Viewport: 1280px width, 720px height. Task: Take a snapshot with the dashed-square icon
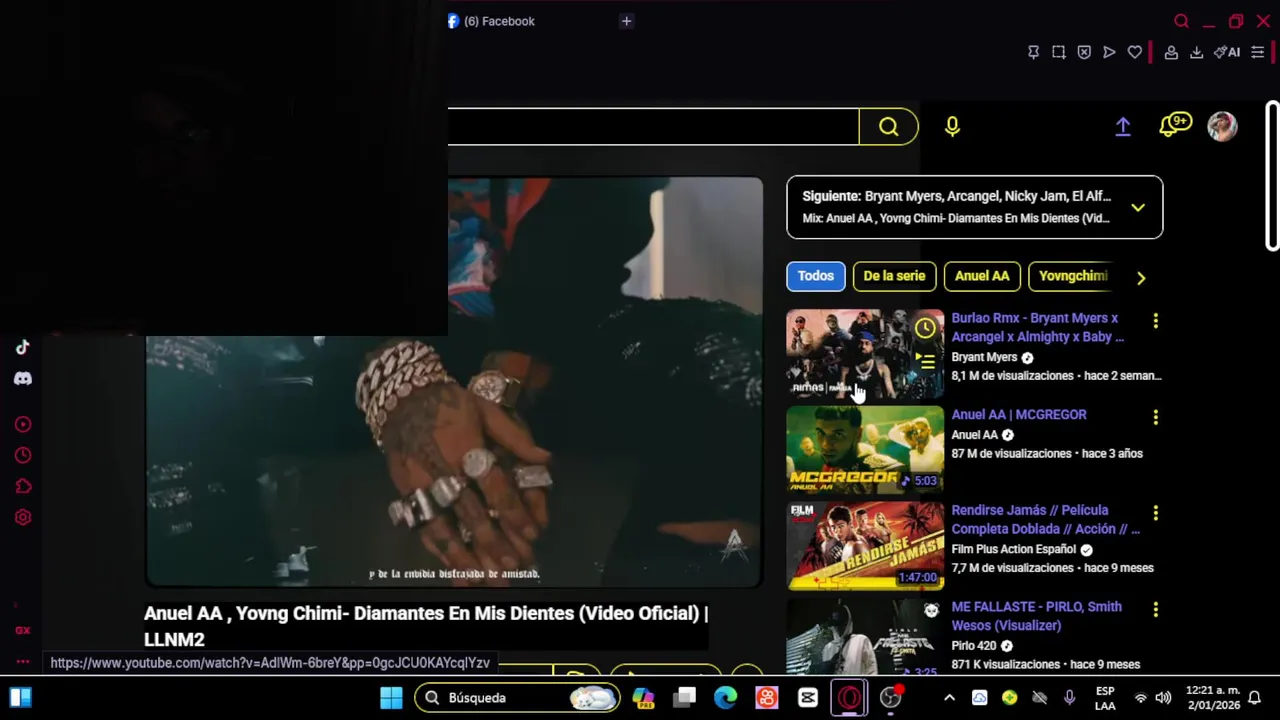(x=1058, y=52)
